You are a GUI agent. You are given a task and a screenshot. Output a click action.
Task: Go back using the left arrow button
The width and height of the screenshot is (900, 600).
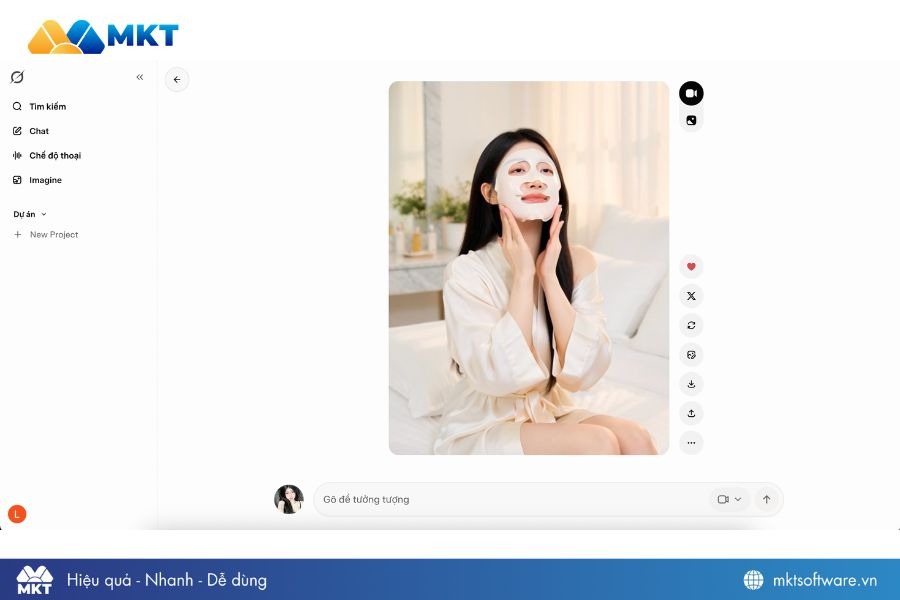pyautogui.click(x=177, y=80)
